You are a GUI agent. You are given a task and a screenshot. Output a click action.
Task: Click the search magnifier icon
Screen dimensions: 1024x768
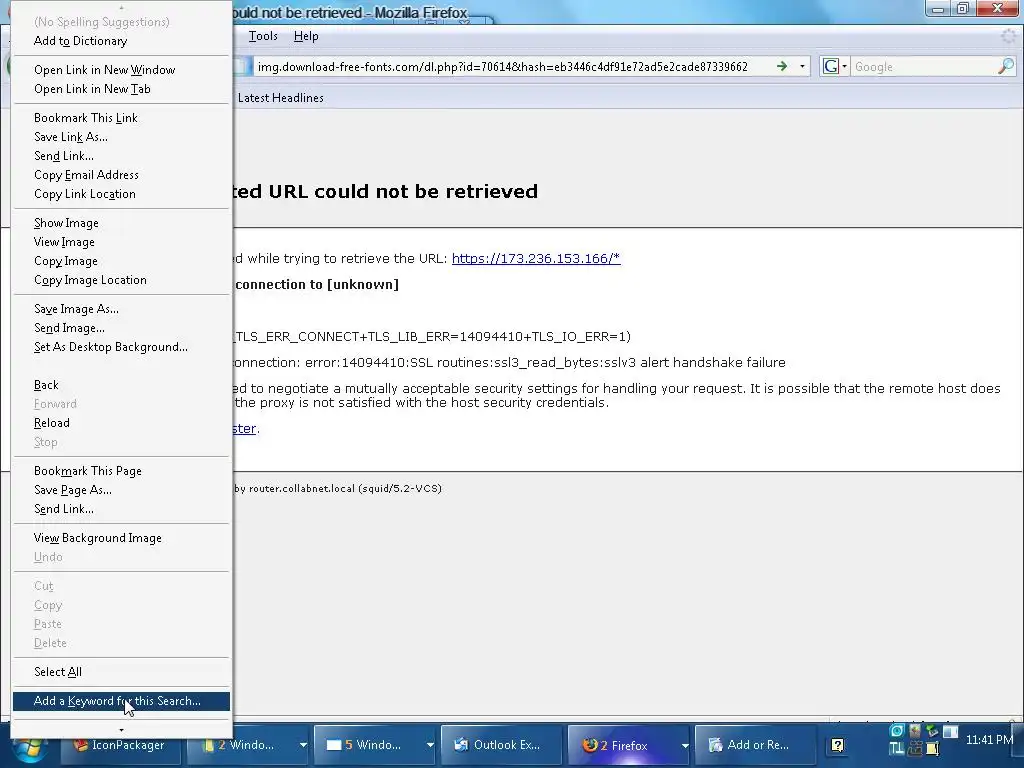tap(1006, 66)
